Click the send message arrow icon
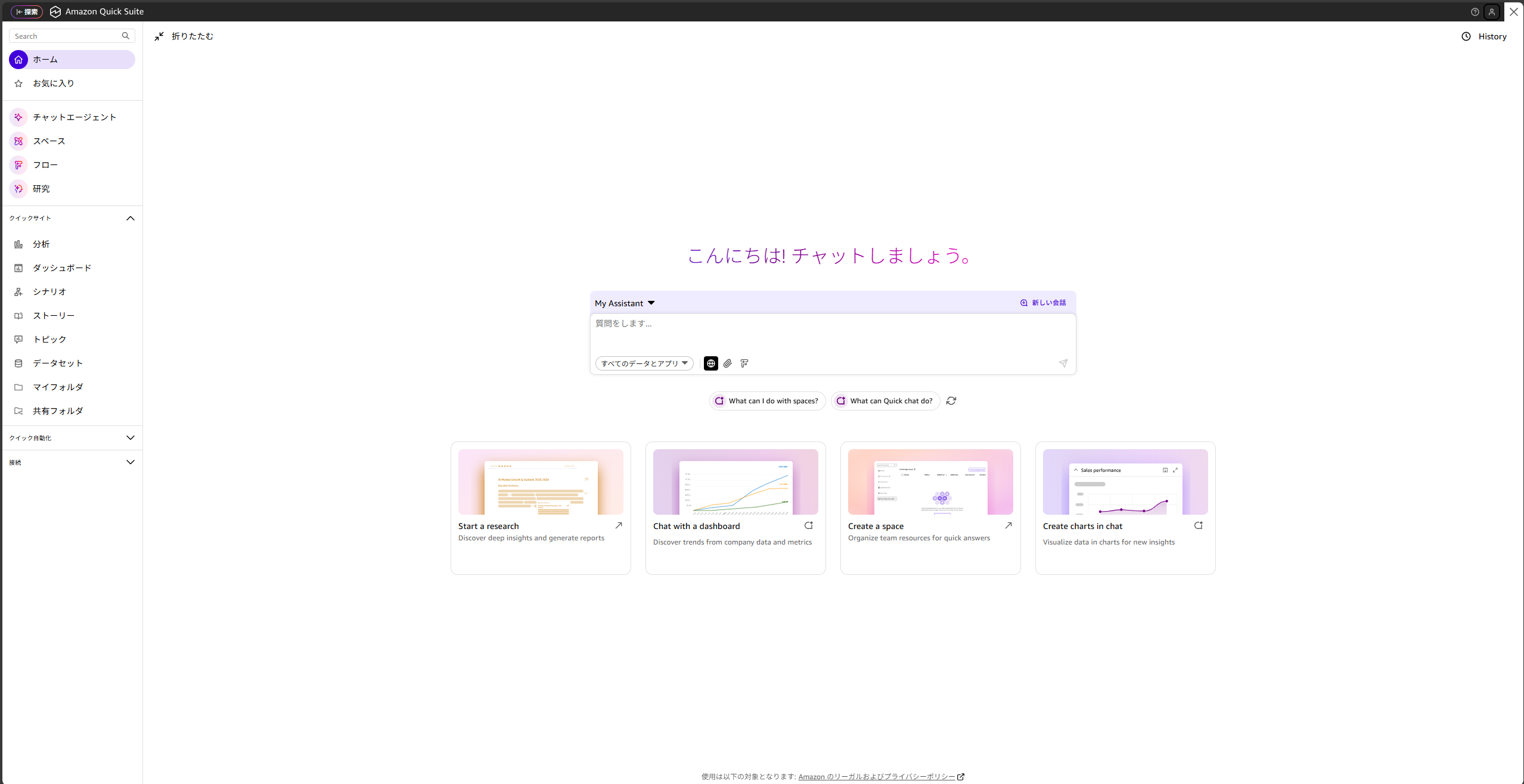 pos(1063,363)
